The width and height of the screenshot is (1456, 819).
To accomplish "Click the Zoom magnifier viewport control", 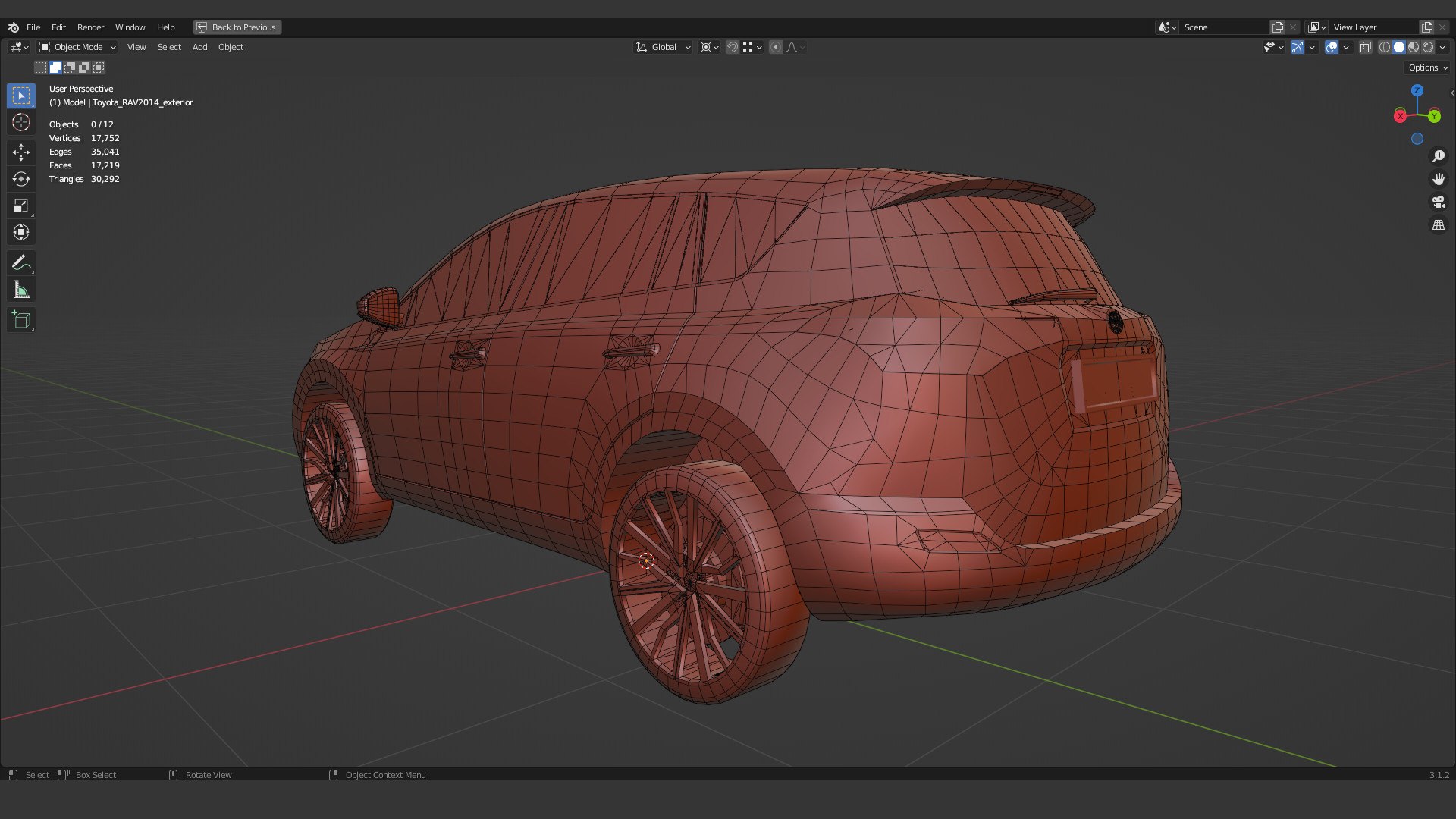I will [1438, 156].
